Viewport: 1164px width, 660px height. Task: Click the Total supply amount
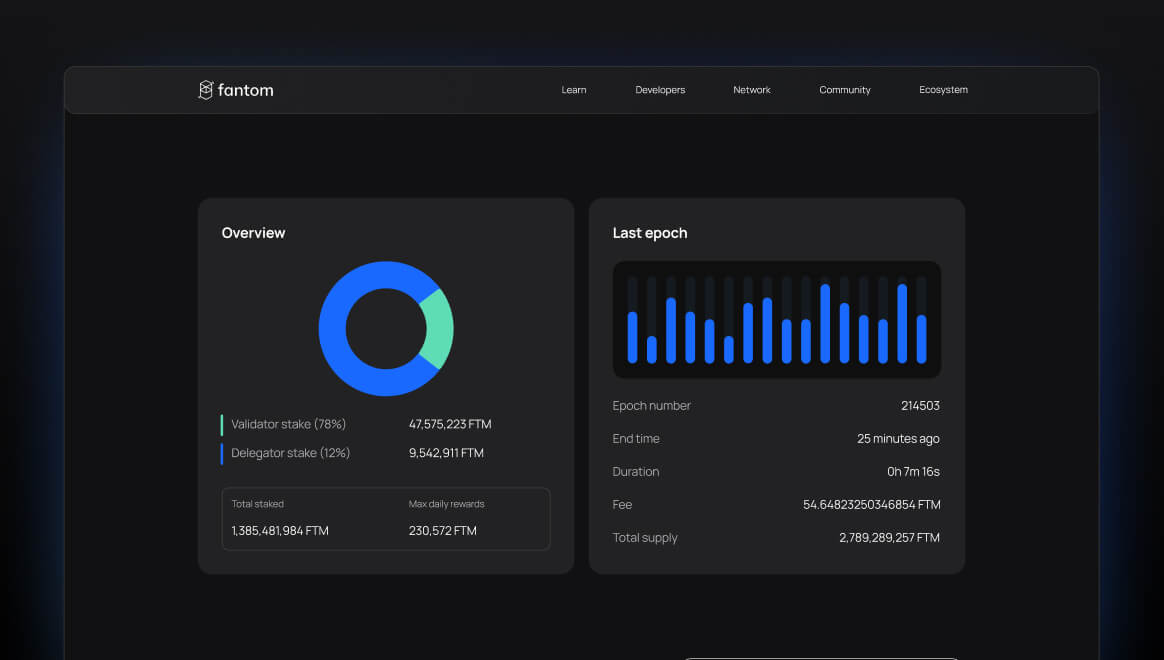click(x=889, y=538)
